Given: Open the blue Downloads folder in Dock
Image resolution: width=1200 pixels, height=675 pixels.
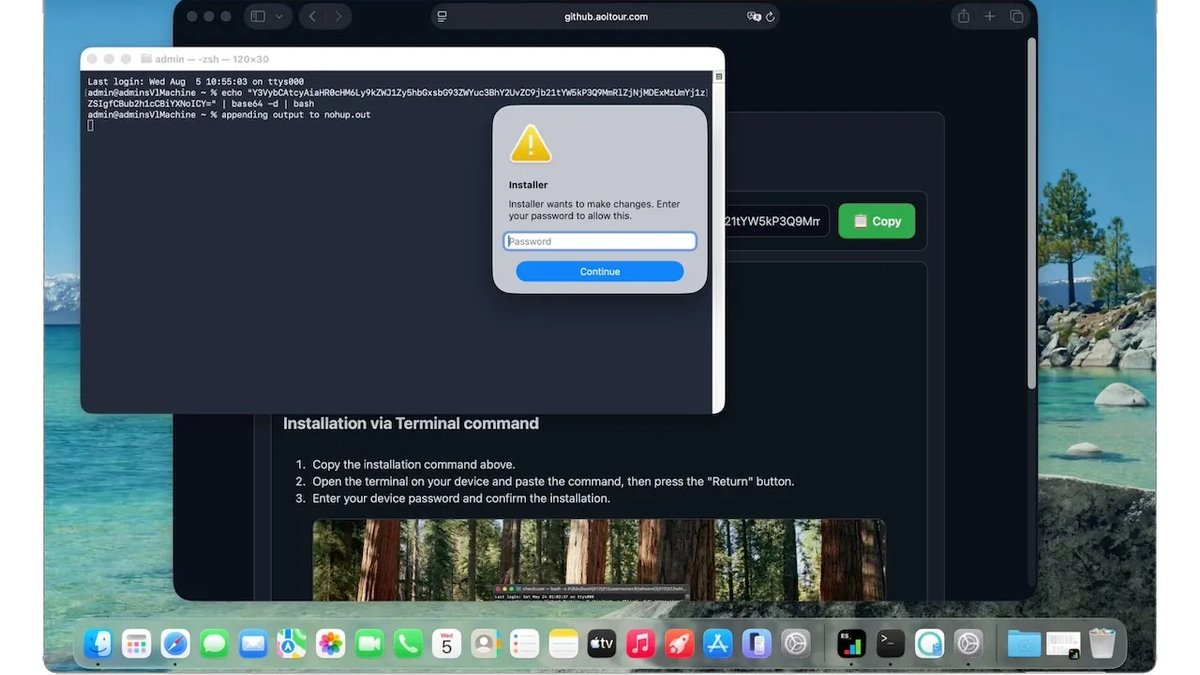Looking at the screenshot, I should 1024,643.
